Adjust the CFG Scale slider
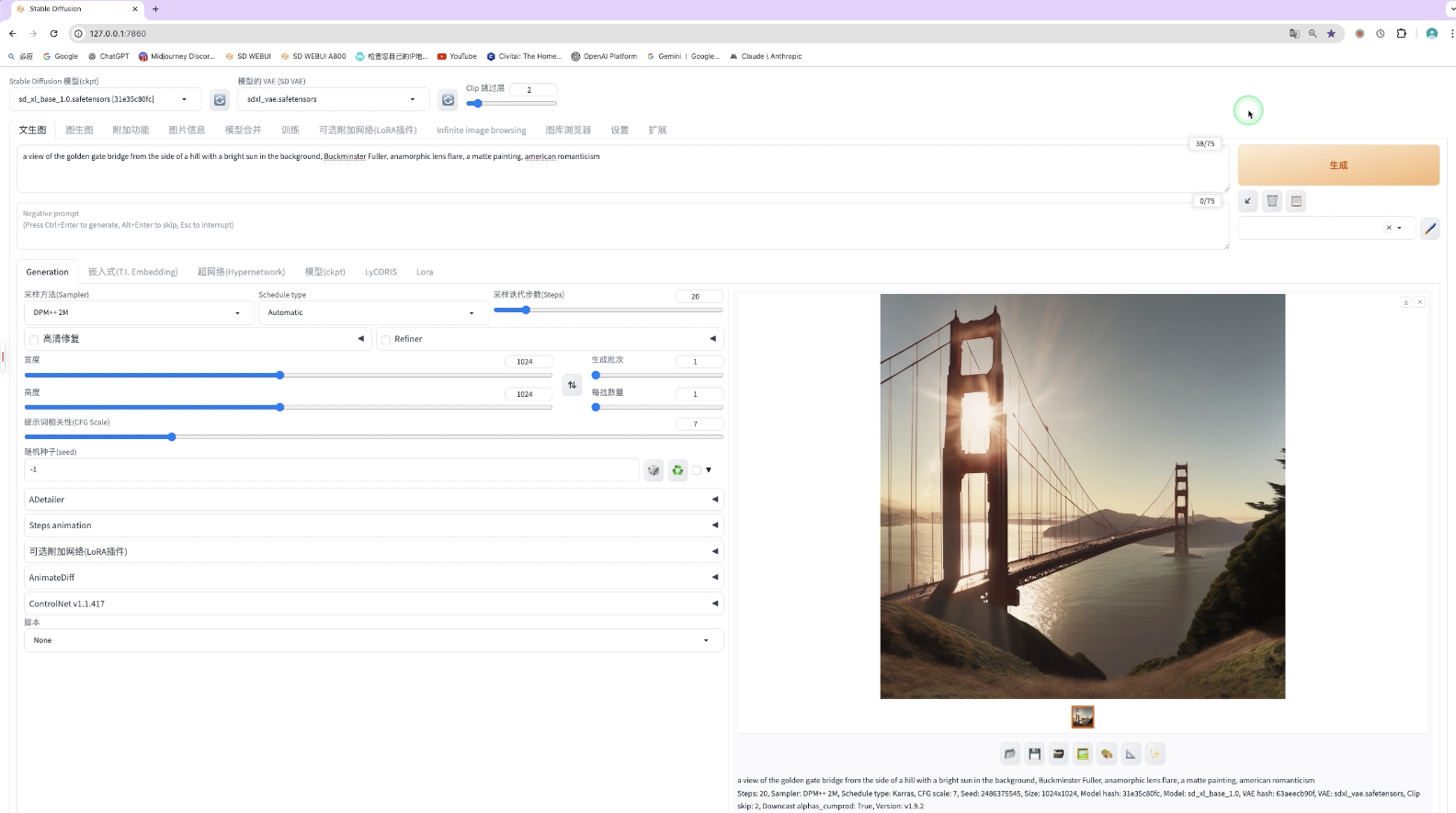1456x813 pixels. pyautogui.click(x=373, y=437)
